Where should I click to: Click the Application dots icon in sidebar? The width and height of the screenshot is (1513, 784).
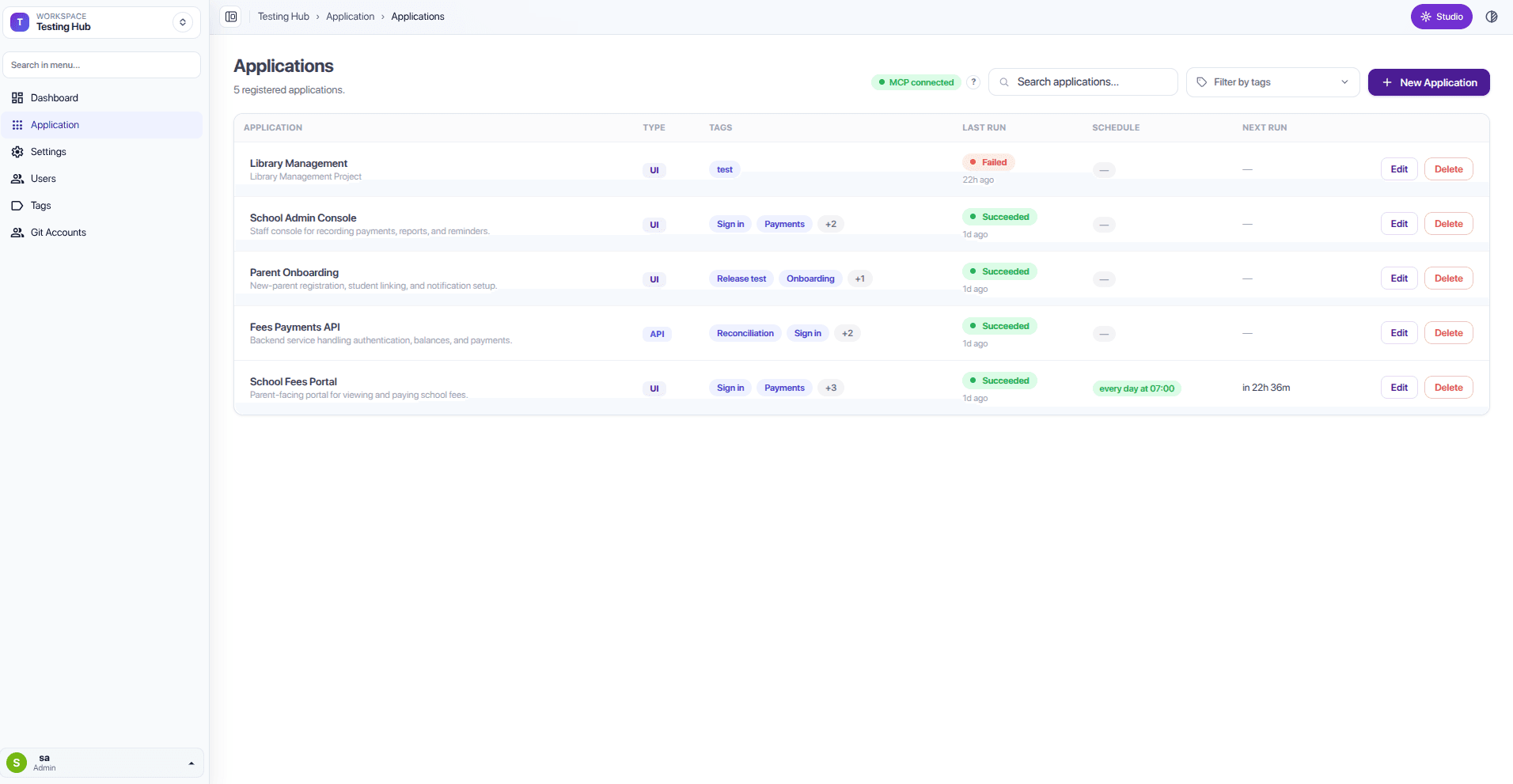(x=17, y=125)
